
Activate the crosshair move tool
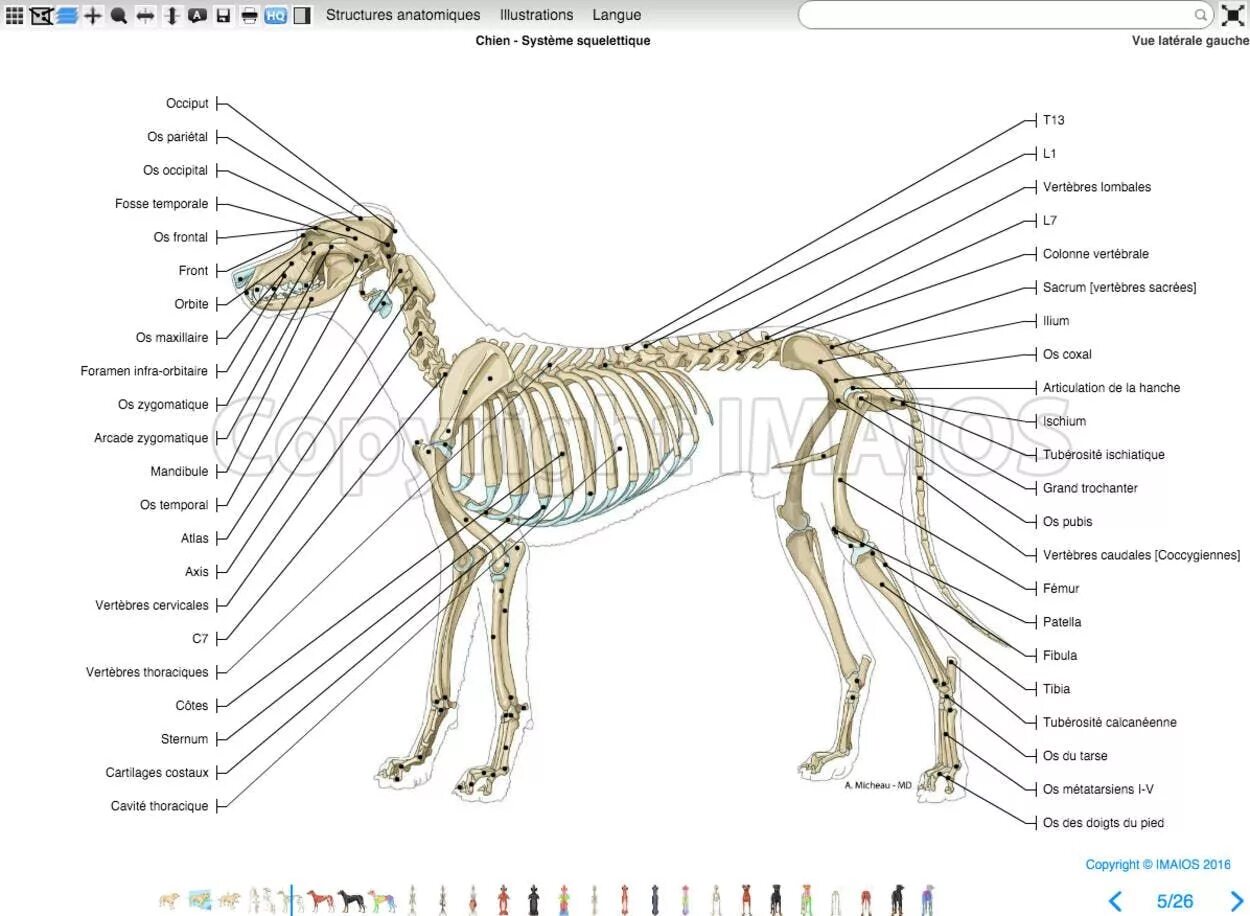pos(93,15)
